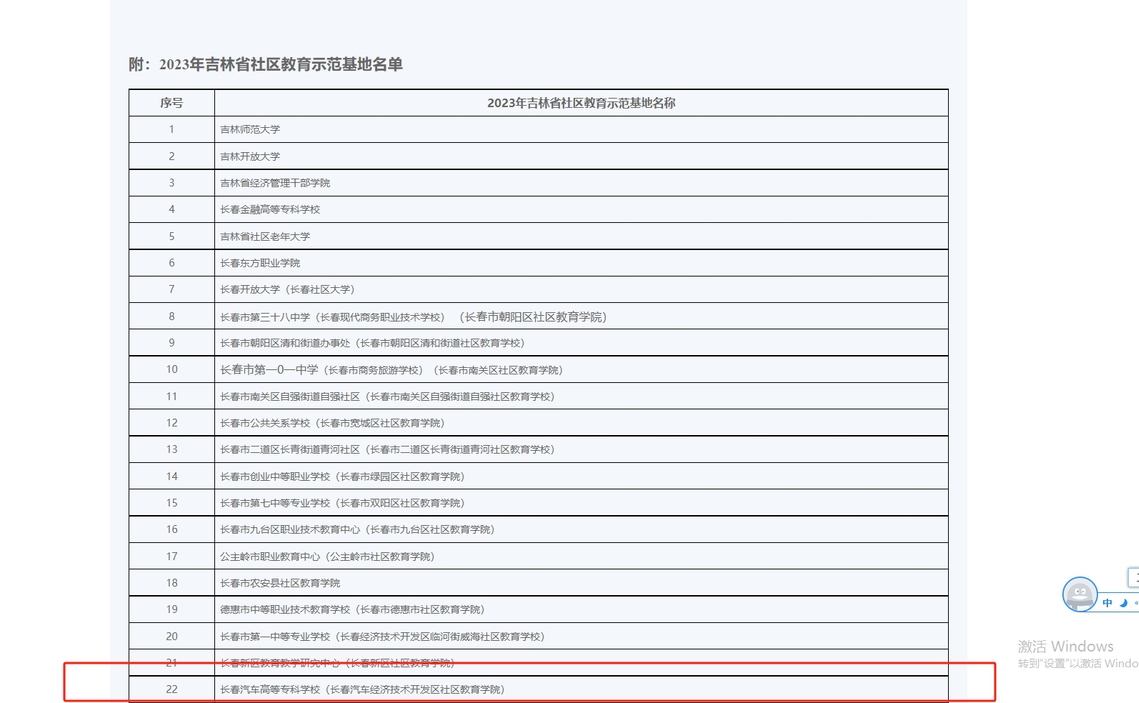
Task: Click the 附:2023年吉林省社区教育示范基地名单 heading
Action: pyautogui.click(x=266, y=65)
